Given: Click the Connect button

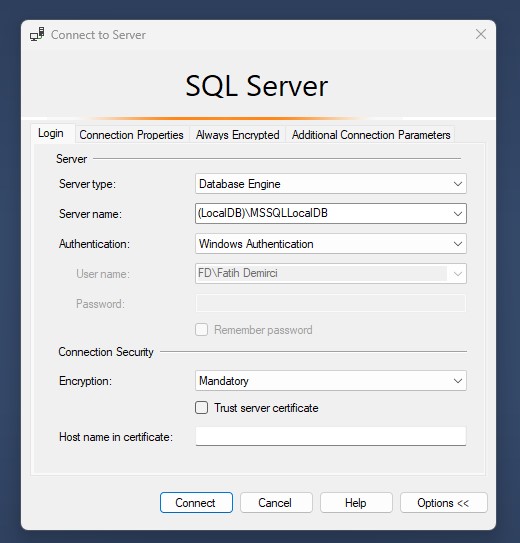Looking at the screenshot, I should click(196, 502).
